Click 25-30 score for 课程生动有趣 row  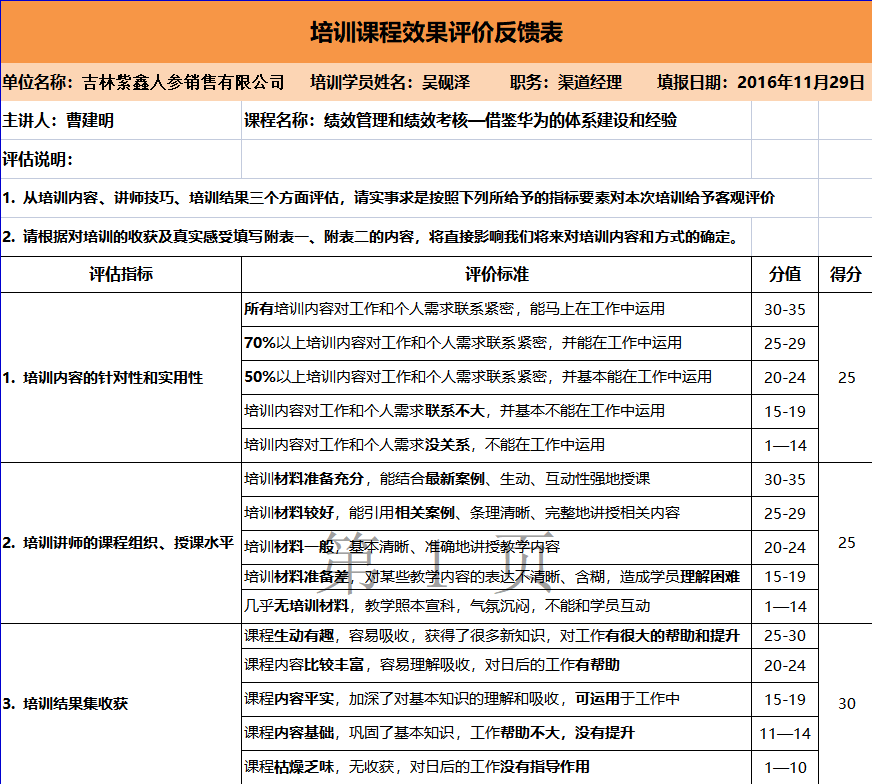[785, 636]
